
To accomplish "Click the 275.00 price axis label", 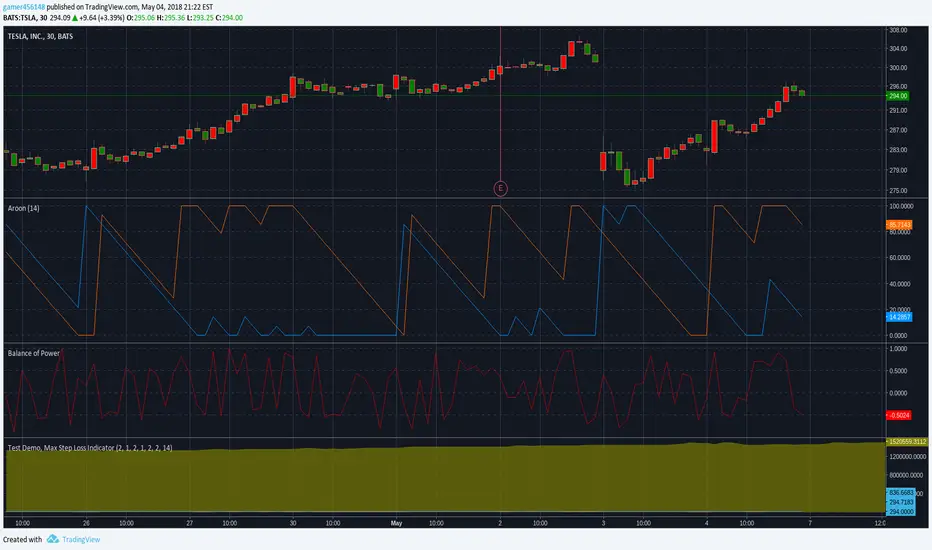I will (898, 191).
